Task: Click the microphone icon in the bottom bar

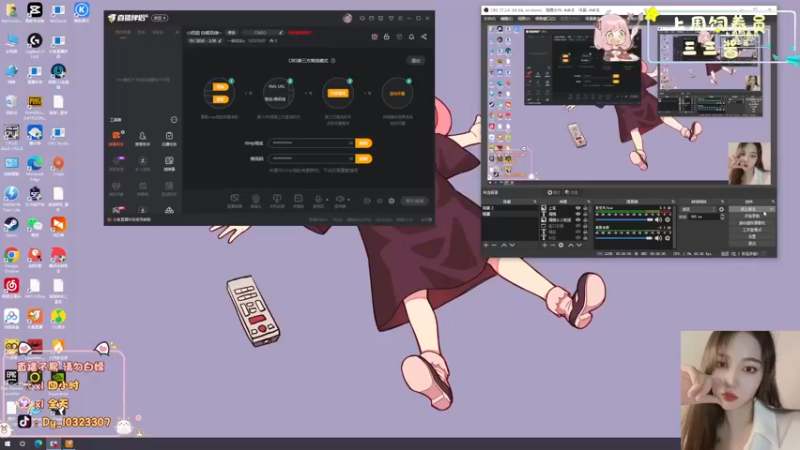Action: pos(318,199)
